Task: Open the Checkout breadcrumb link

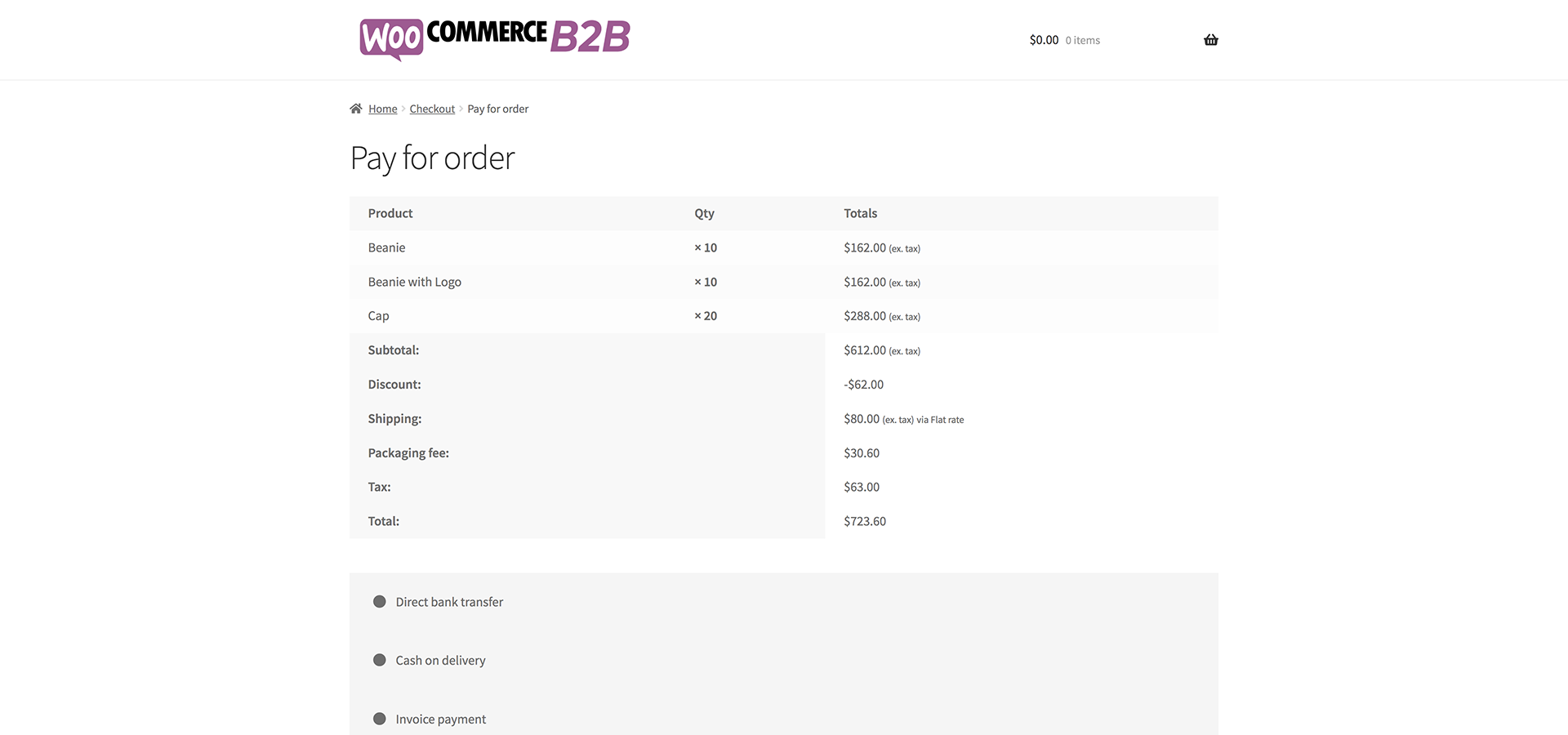Action: point(432,109)
